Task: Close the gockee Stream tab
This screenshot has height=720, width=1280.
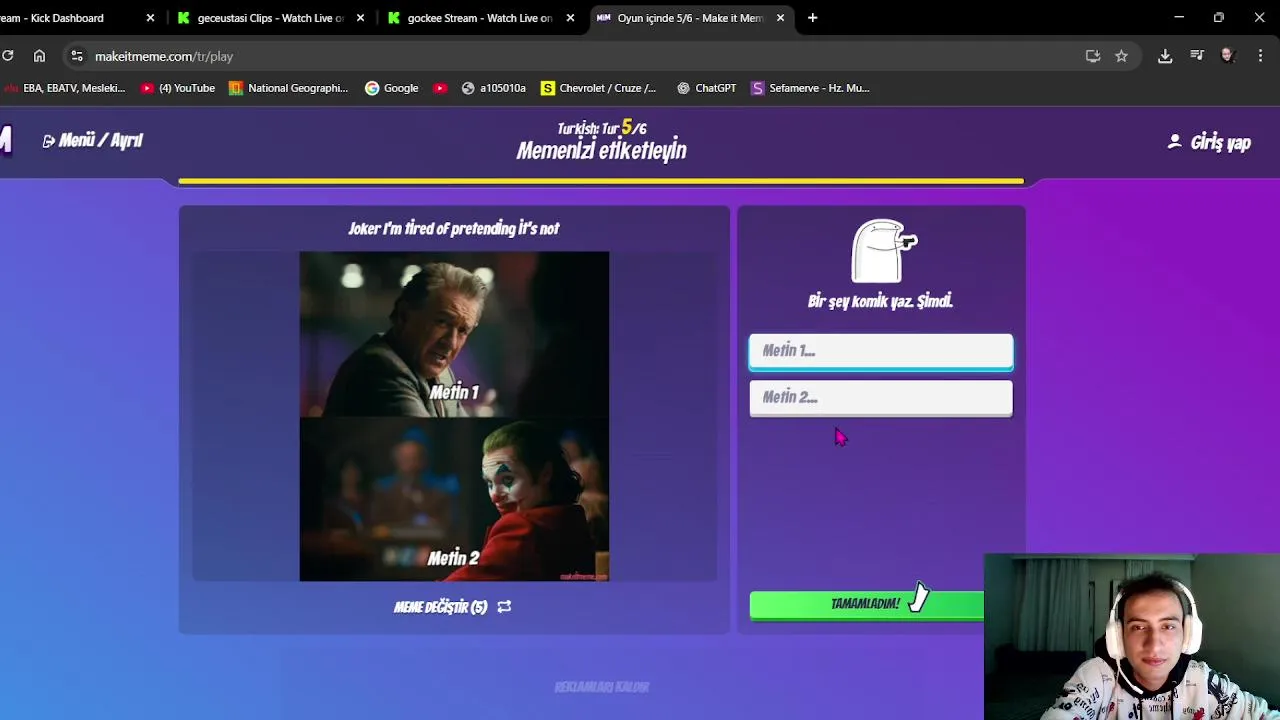Action: point(570,18)
